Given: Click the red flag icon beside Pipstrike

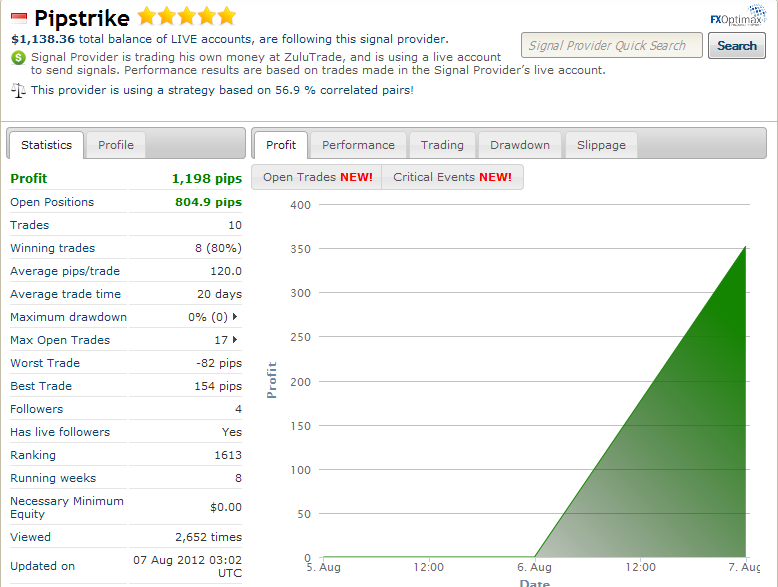Looking at the screenshot, I should tap(19, 18).
